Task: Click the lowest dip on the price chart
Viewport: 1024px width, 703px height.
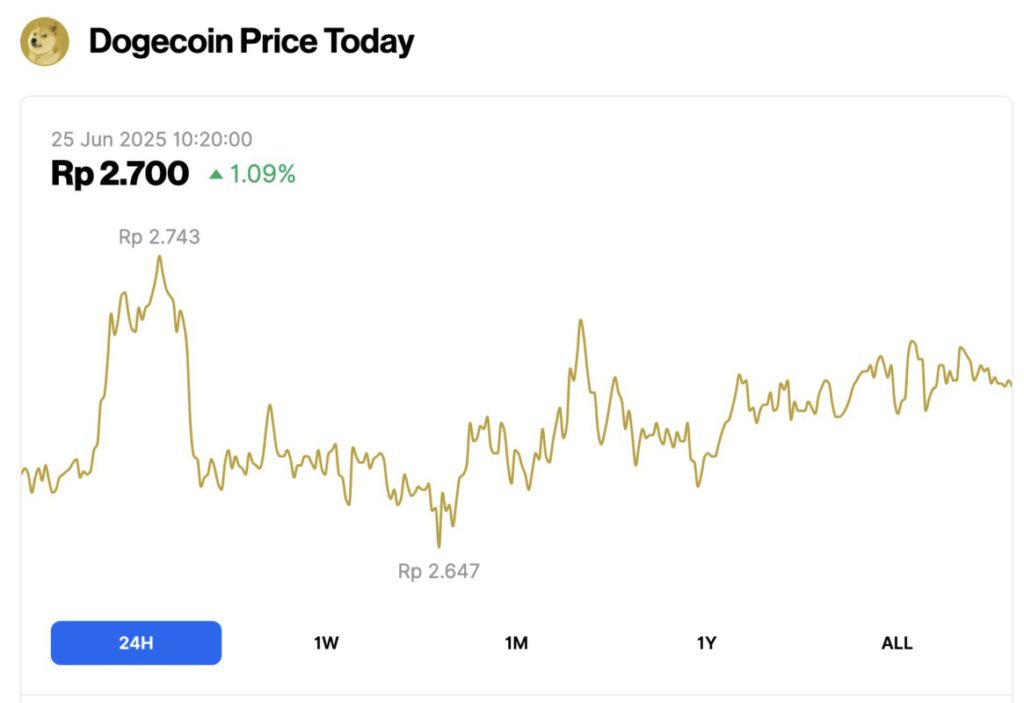Action: click(x=437, y=545)
